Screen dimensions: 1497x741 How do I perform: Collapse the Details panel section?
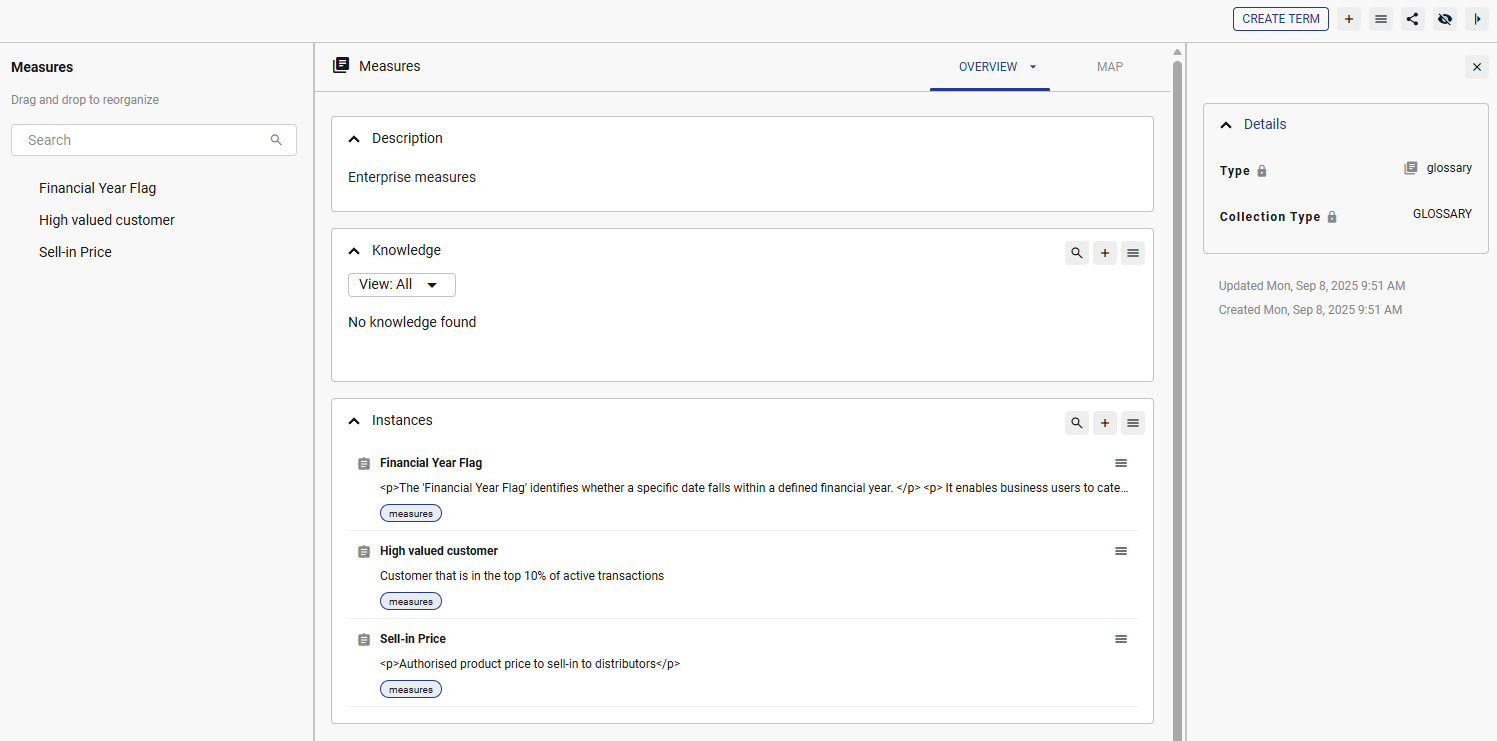pyautogui.click(x=1226, y=125)
